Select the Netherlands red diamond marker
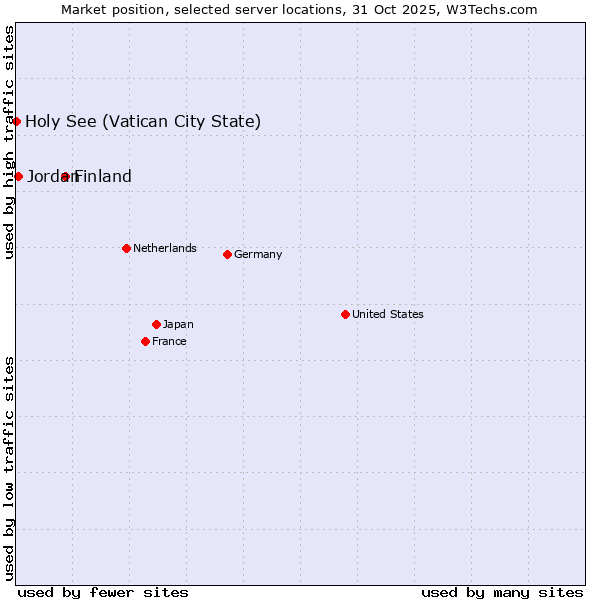600x600 pixels. (x=126, y=248)
